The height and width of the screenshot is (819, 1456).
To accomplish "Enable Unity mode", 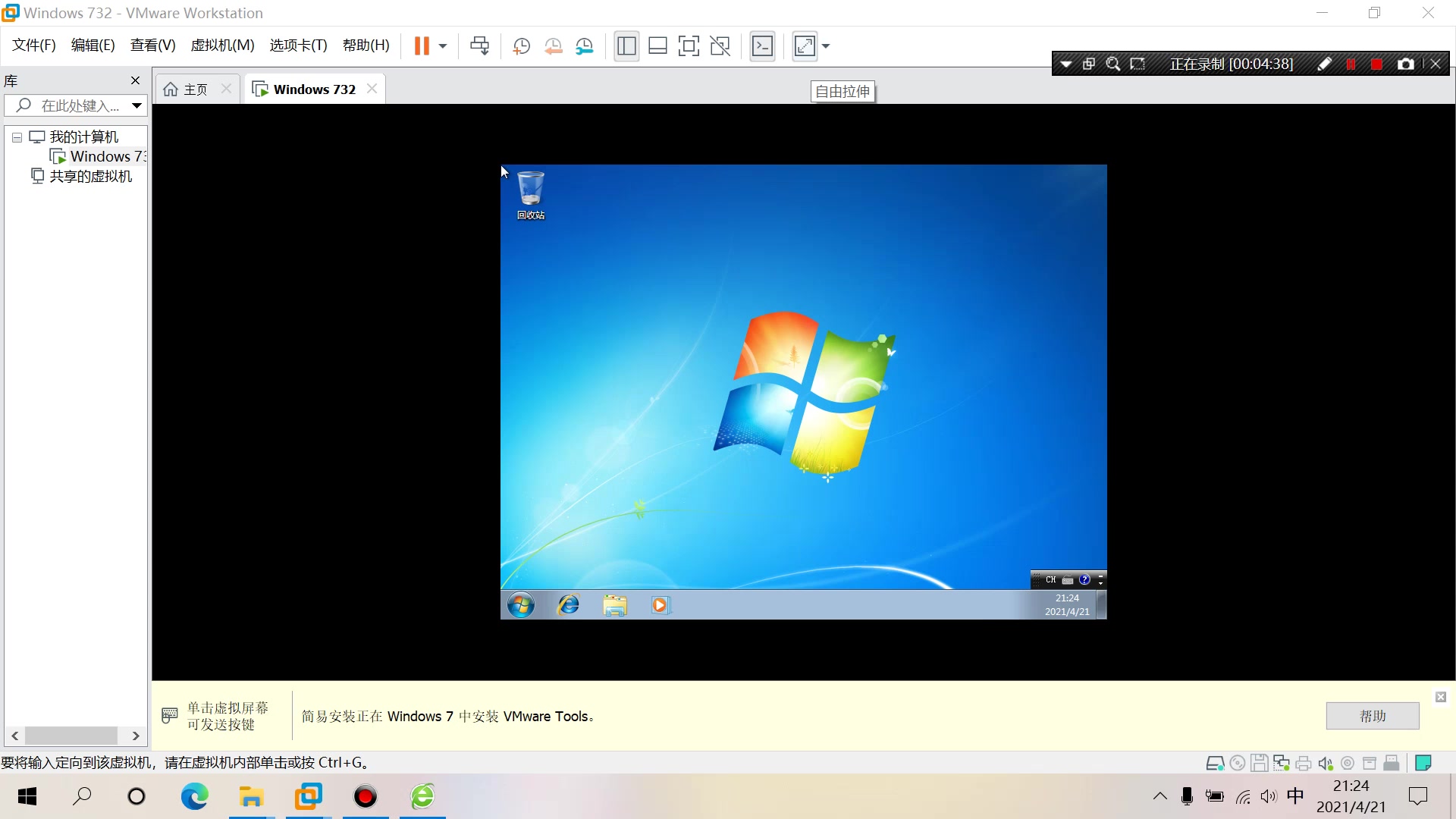I will tap(720, 45).
